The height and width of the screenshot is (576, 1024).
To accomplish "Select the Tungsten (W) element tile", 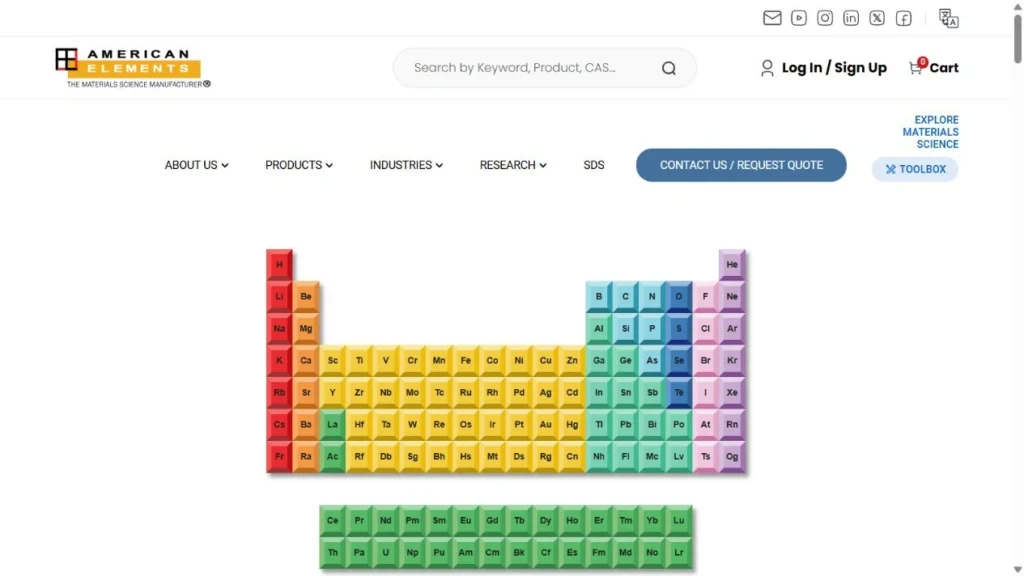I will (412, 424).
